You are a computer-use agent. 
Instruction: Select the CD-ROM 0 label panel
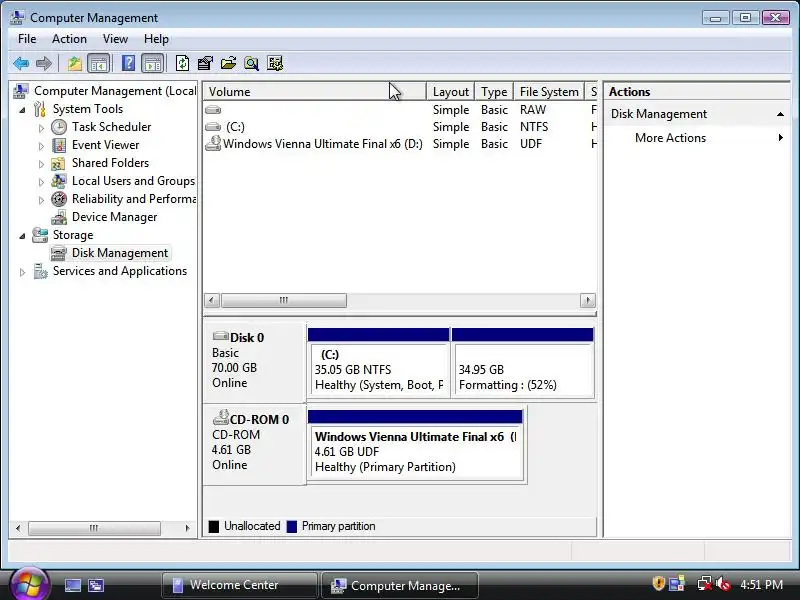(x=255, y=443)
